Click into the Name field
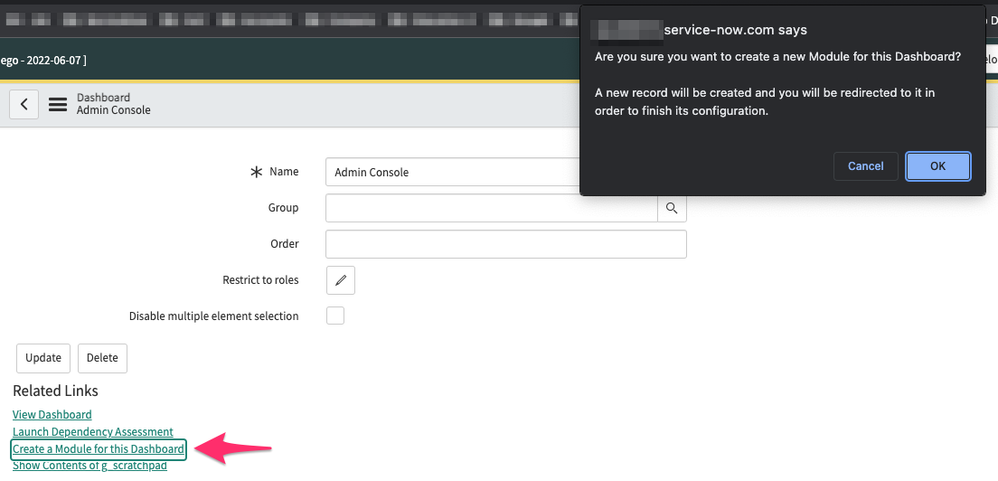 pyautogui.click(x=453, y=172)
